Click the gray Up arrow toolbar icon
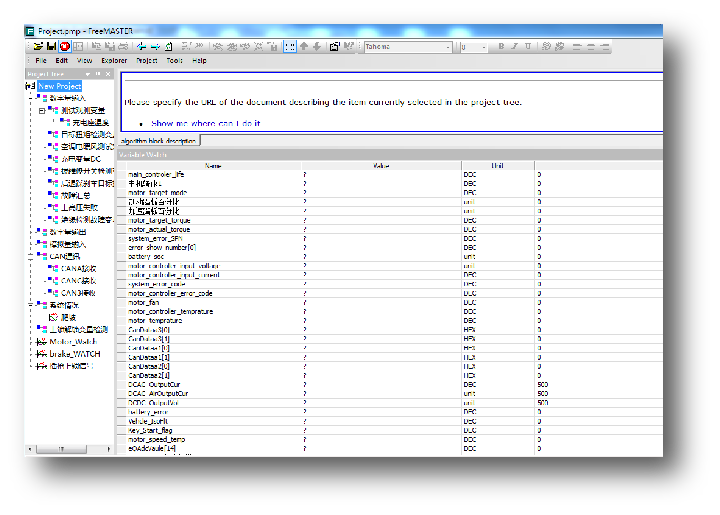Screen dimensions: 720x515 click(x=304, y=46)
